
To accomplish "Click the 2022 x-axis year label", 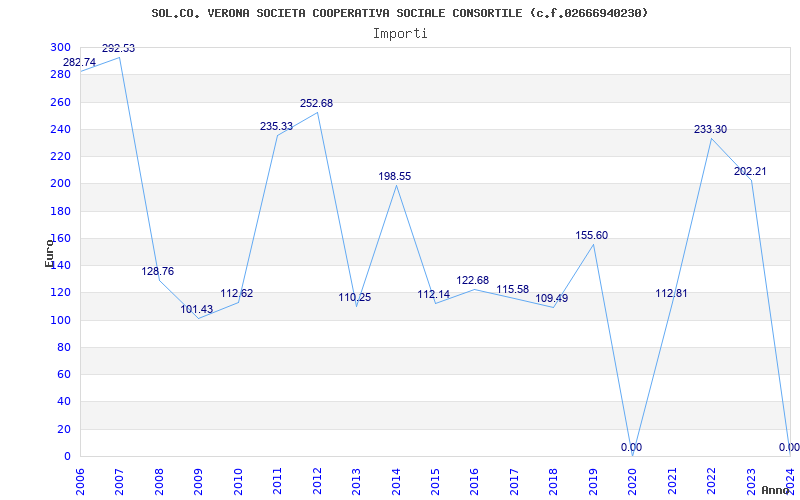I will point(711,482).
